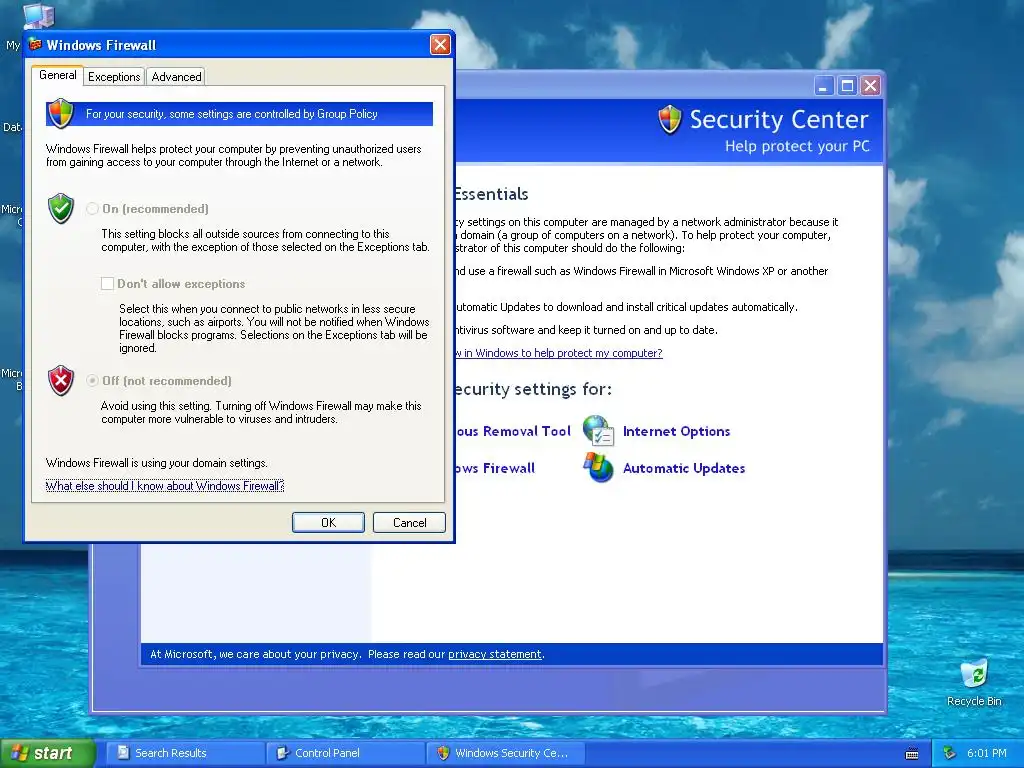Minimize the Security Center window
Viewport: 1024px width, 768px height.
click(824, 86)
